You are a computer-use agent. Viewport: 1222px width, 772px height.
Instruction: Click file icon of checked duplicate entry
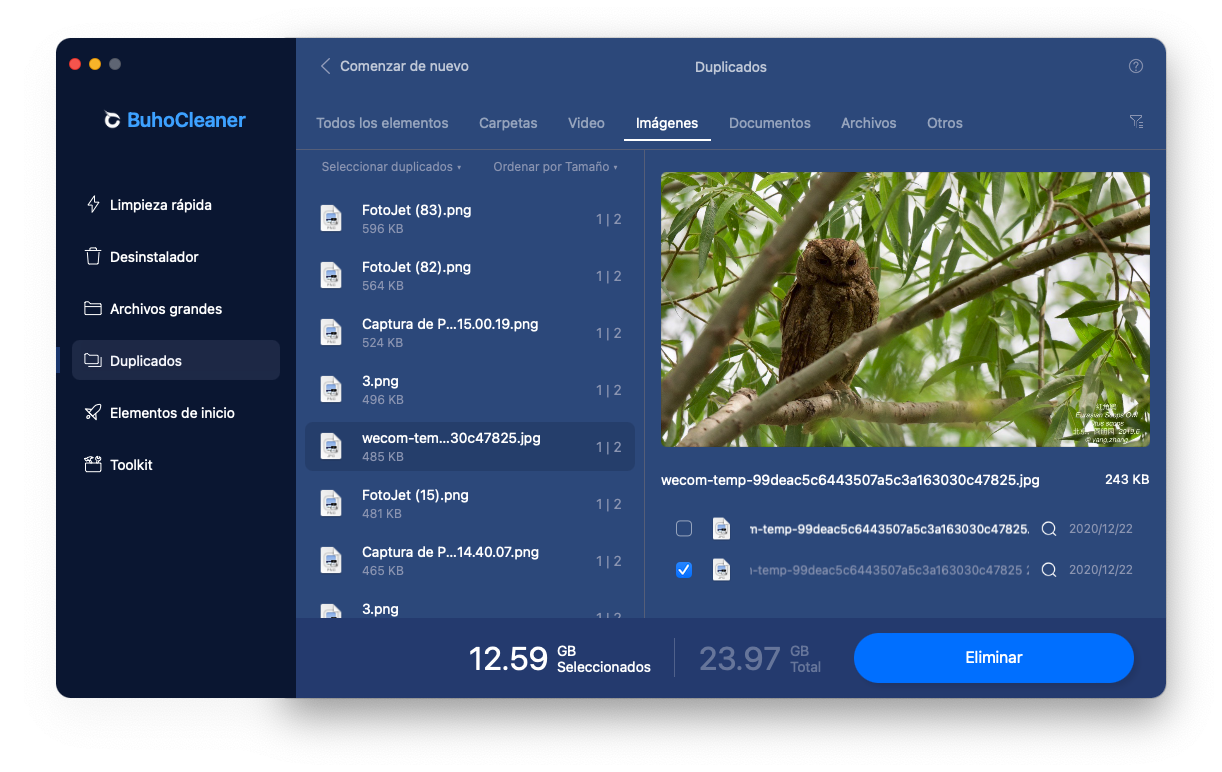(721, 569)
